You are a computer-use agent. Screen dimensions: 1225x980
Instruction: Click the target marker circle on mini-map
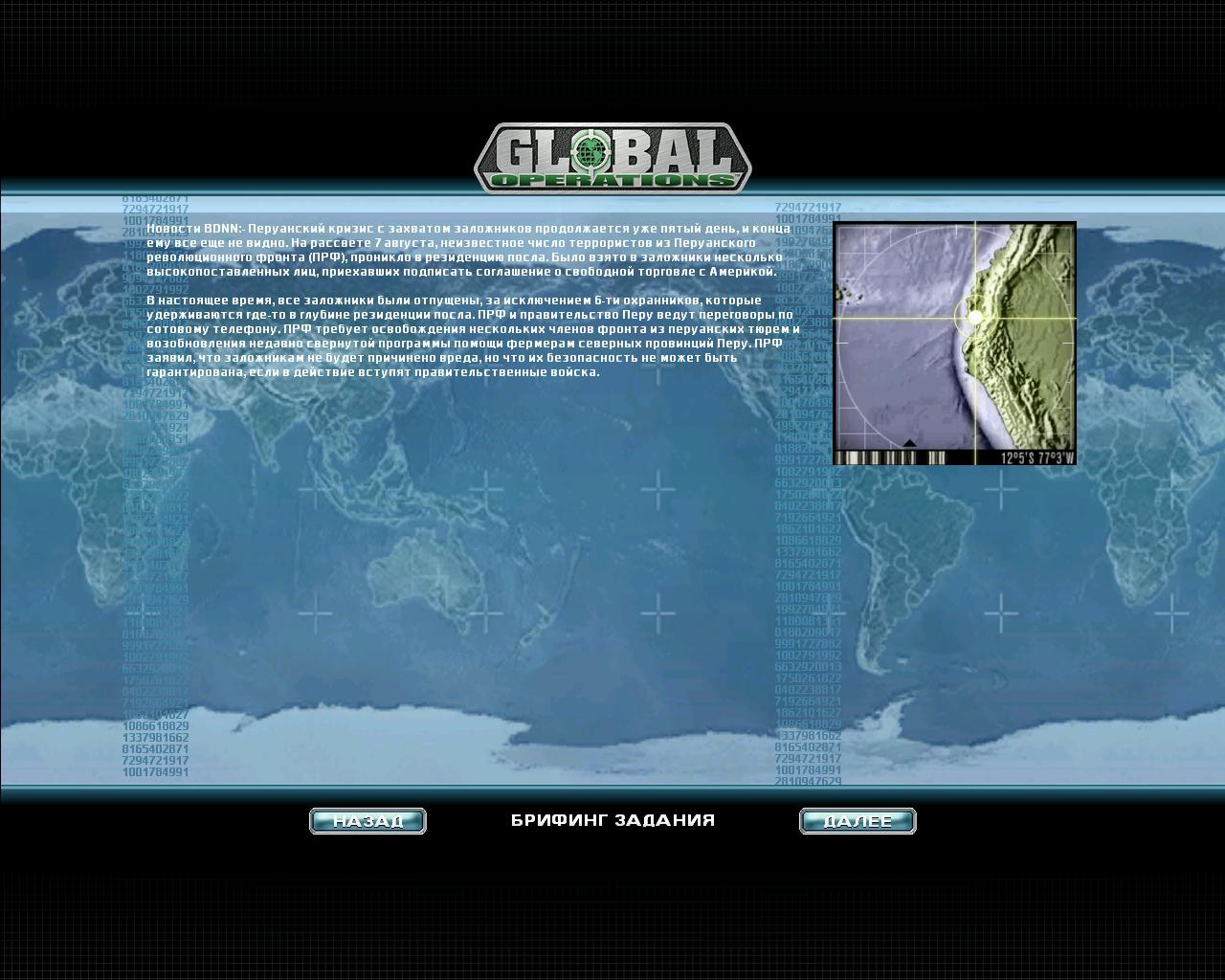(974, 317)
